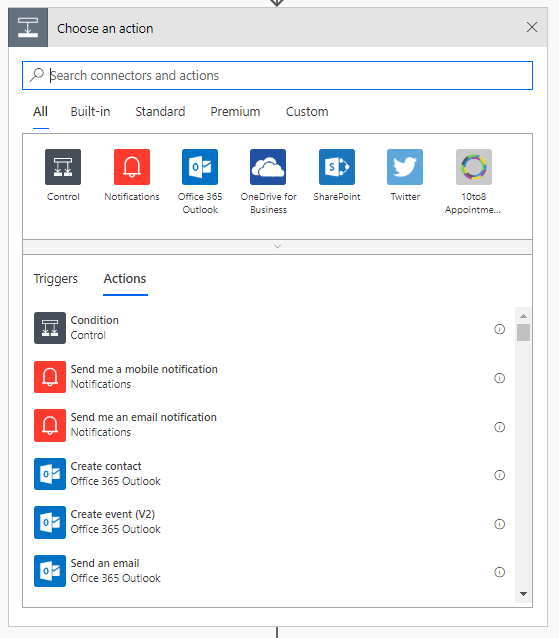This screenshot has width=559, height=638.
Task: Open the Triggers tab
Action: coord(55,279)
